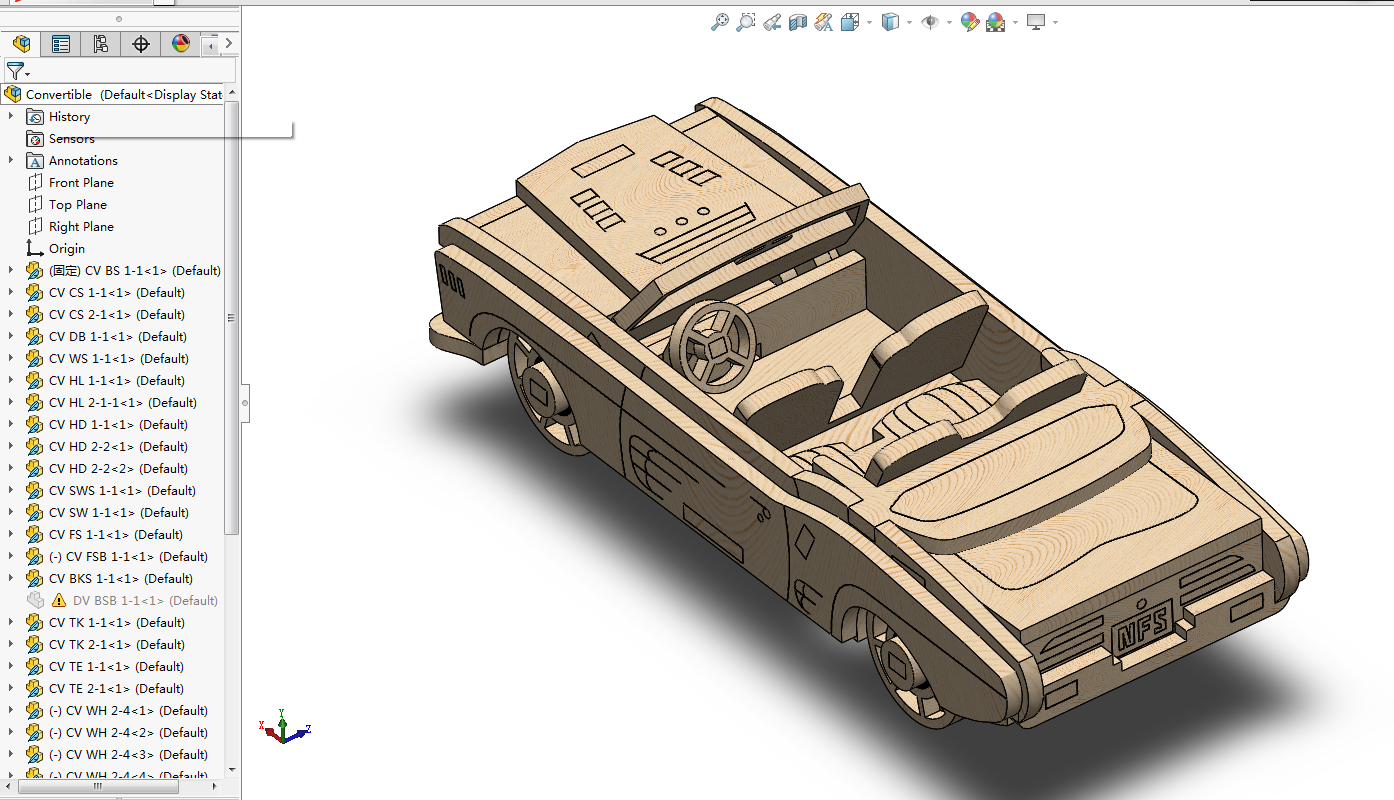Switch to the DisplayManager tab

[x=181, y=43]
